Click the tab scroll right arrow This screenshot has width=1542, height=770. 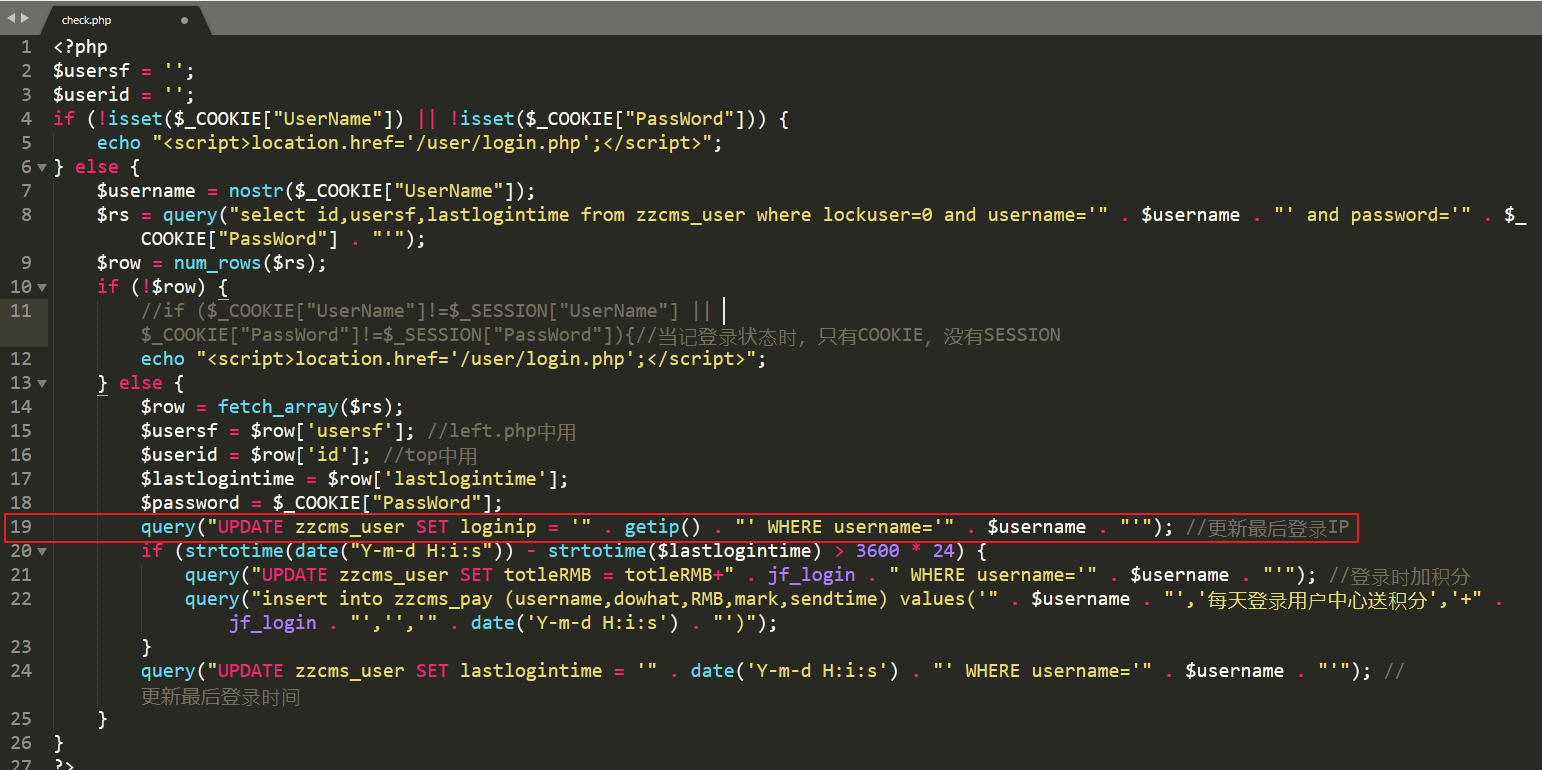coord(24,17)
